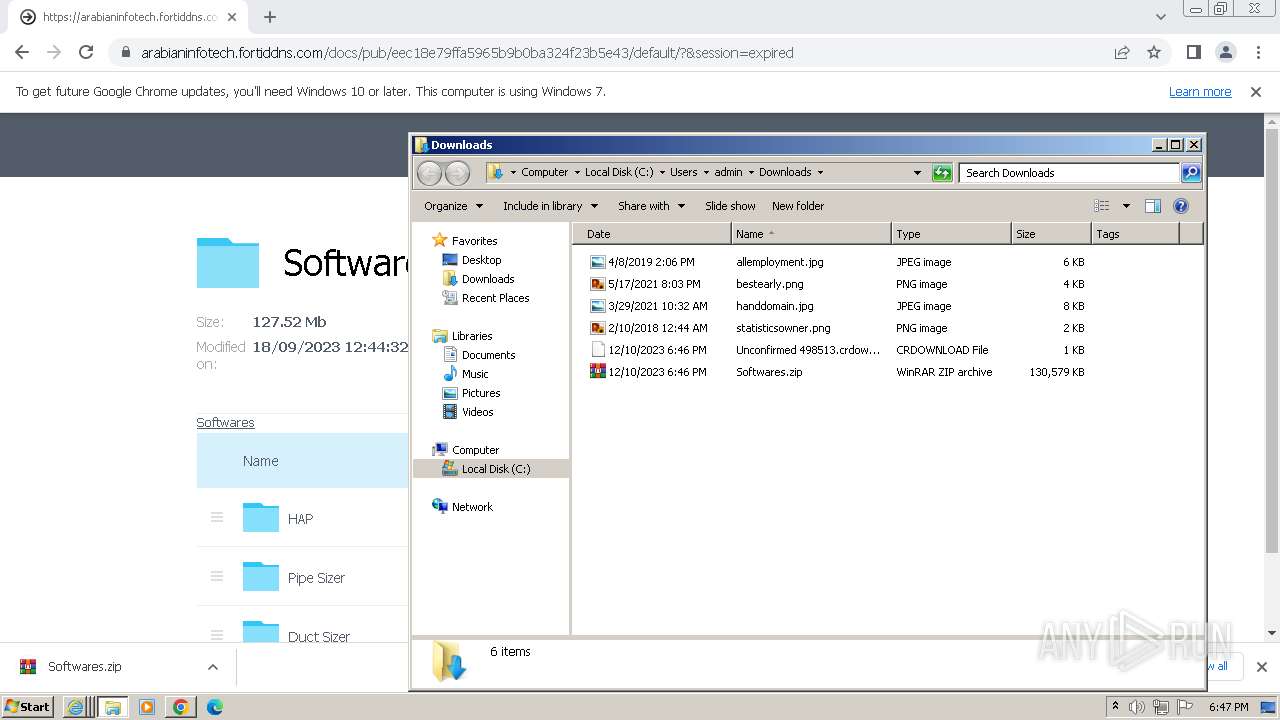Click the share page icon in address bar
Screen dimensions: 1280x720
(x=1122, y=53)
